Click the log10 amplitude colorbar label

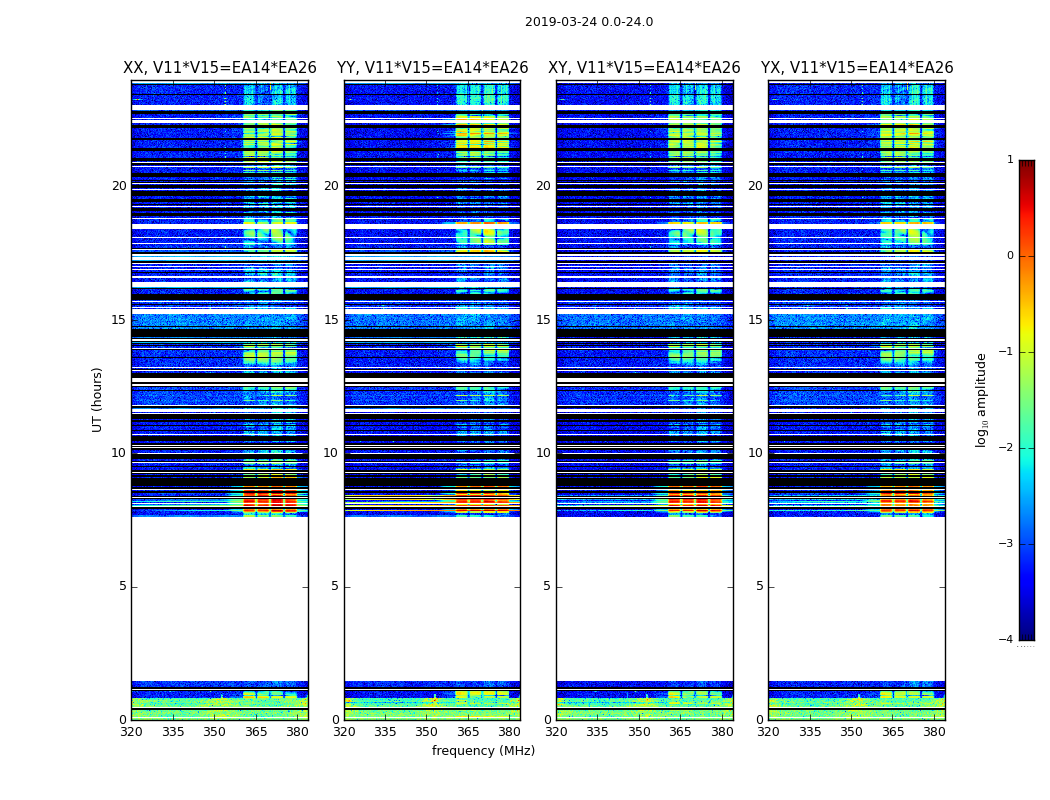click(982, 399)
